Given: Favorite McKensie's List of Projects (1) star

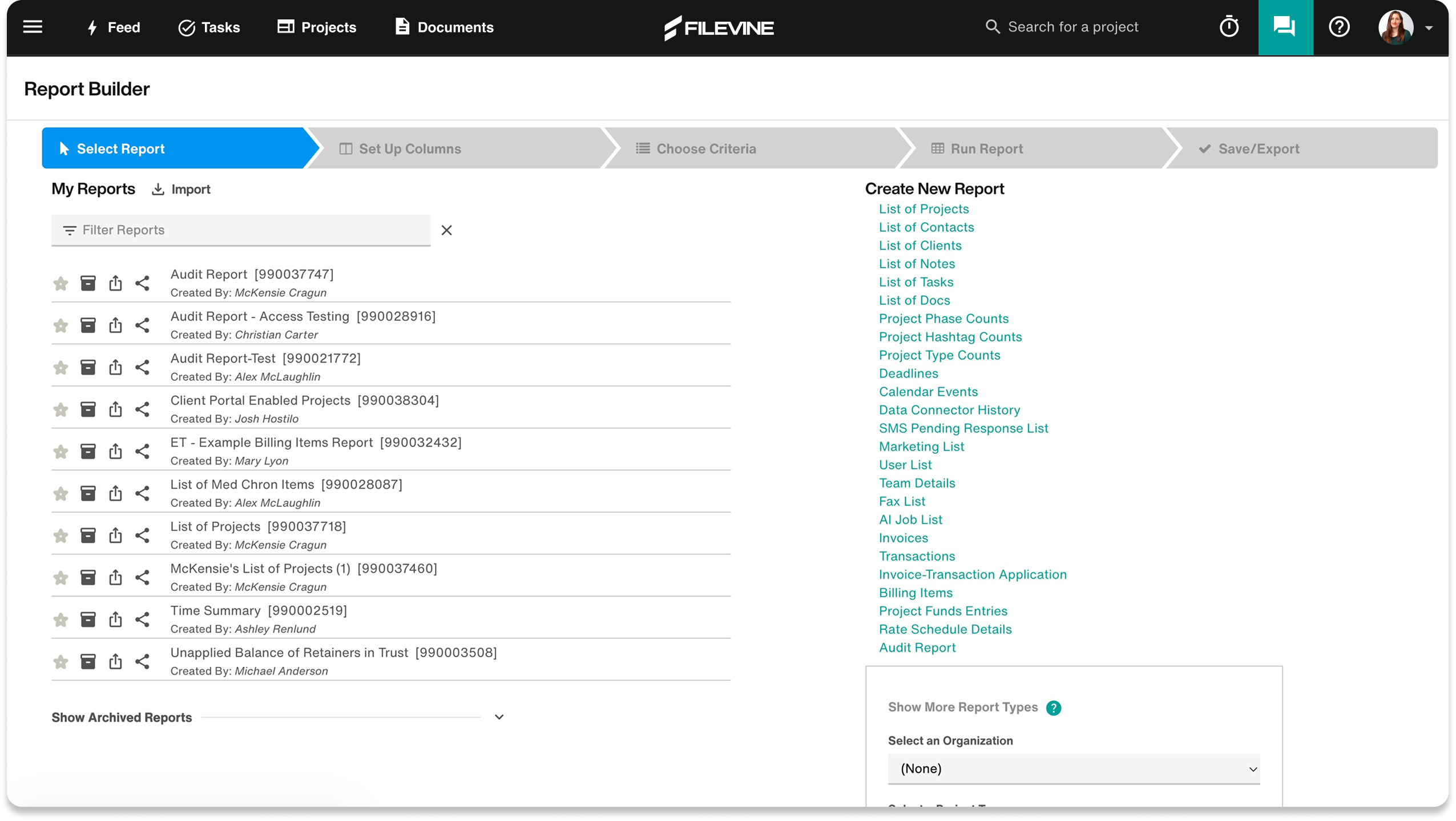Looking at the screenshot, I should coord(61,578).
